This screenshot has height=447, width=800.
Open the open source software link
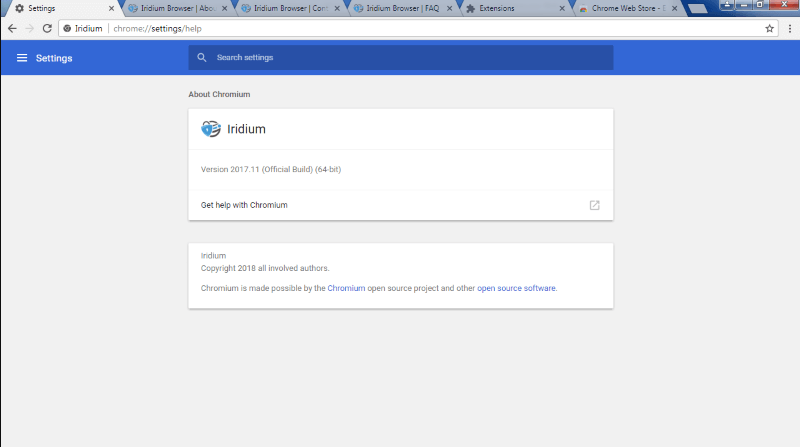tap(516, 288)
